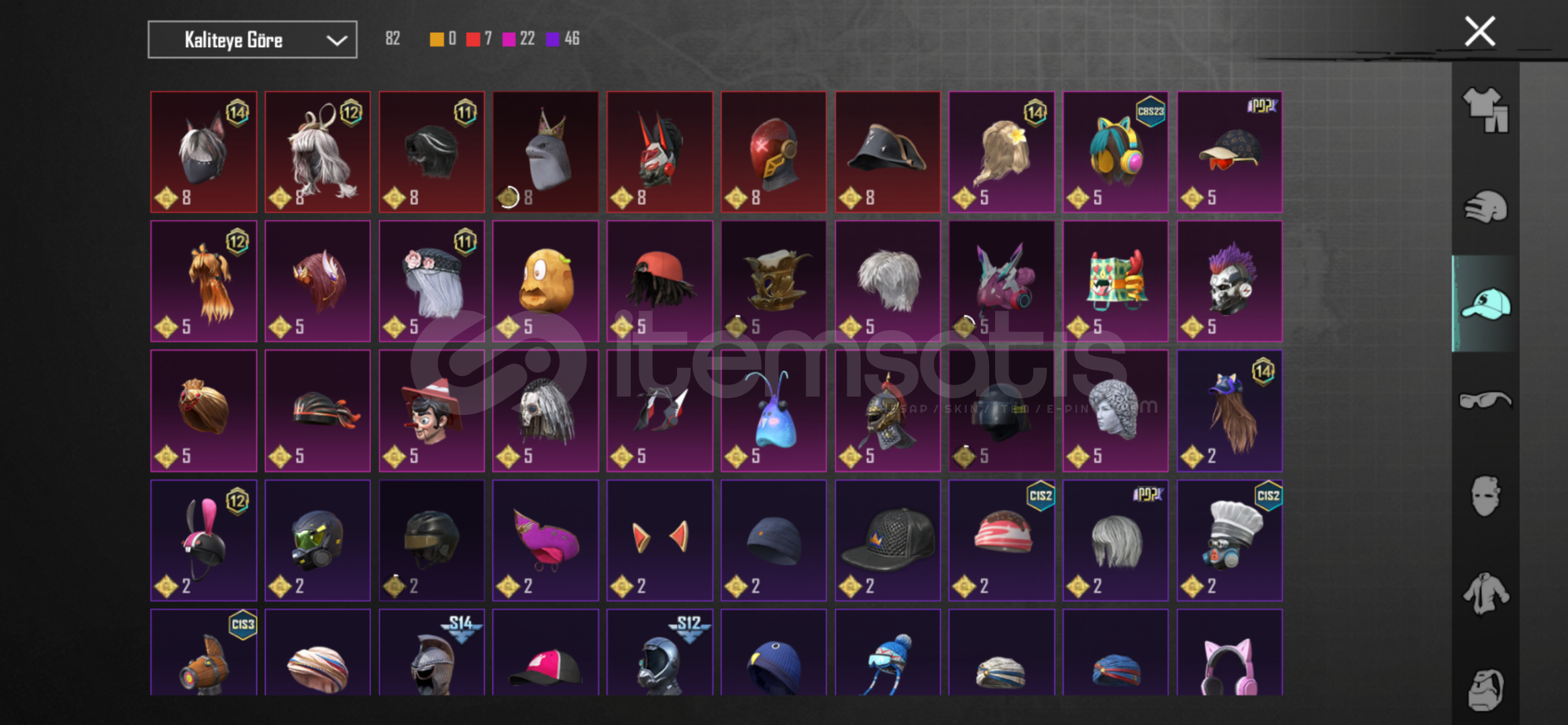Open the backpack category icon at the sidebar bottom
The image size is (1568, 725).
pos(1485,689)
